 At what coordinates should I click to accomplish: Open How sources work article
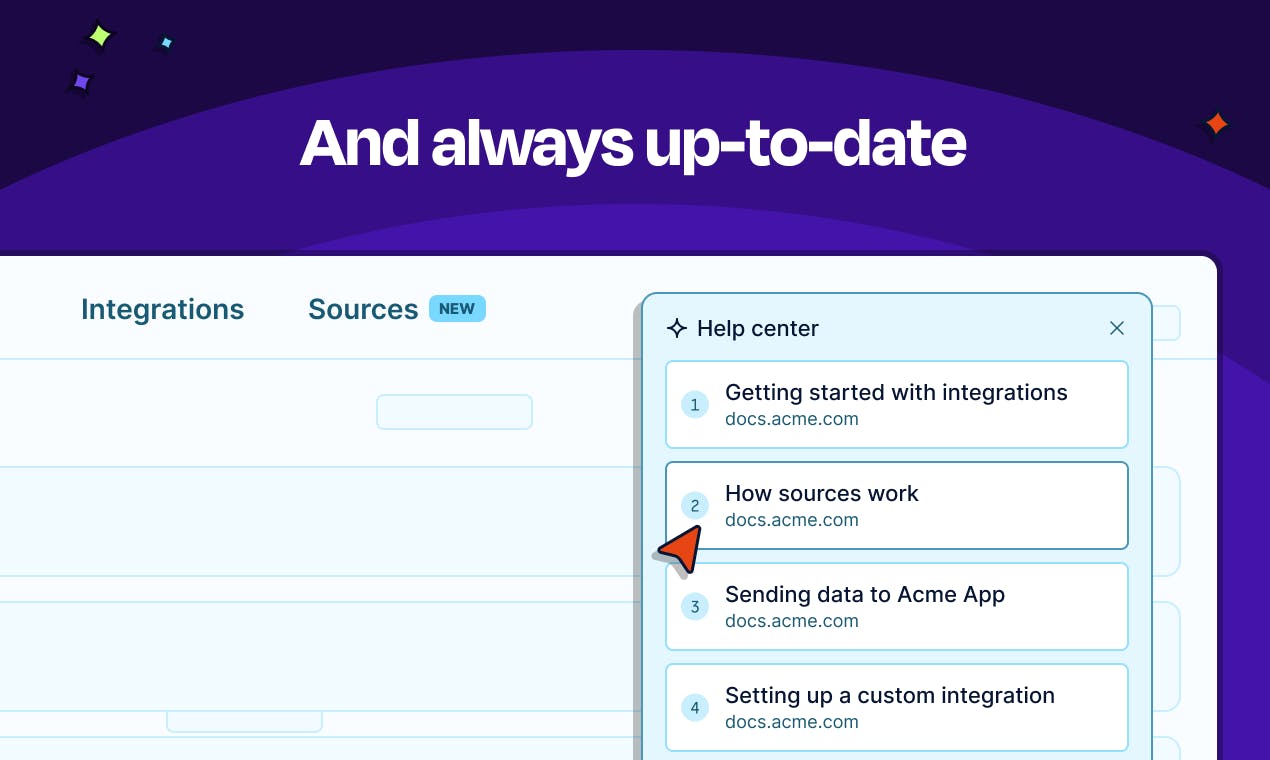pyautogui.click(x=897, y=505)
